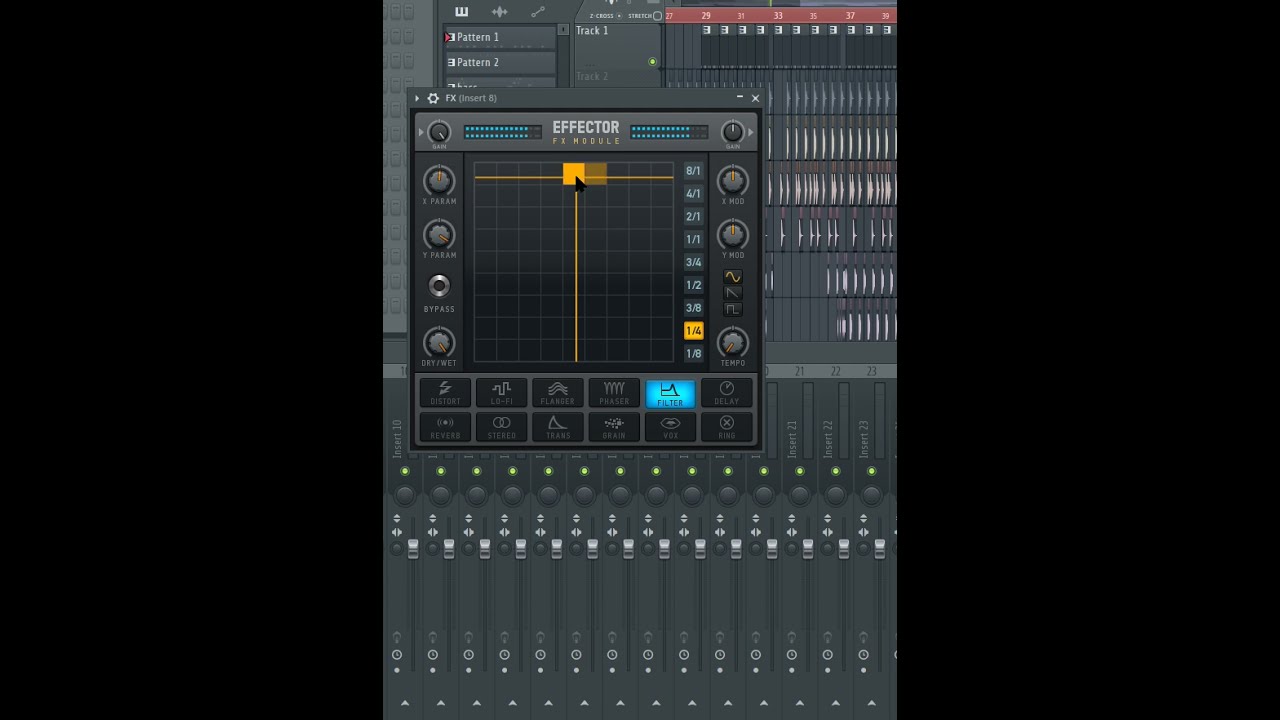Select the Insert 21 mixer track label
Screen dimensions: 1280x720
[793, 438]
